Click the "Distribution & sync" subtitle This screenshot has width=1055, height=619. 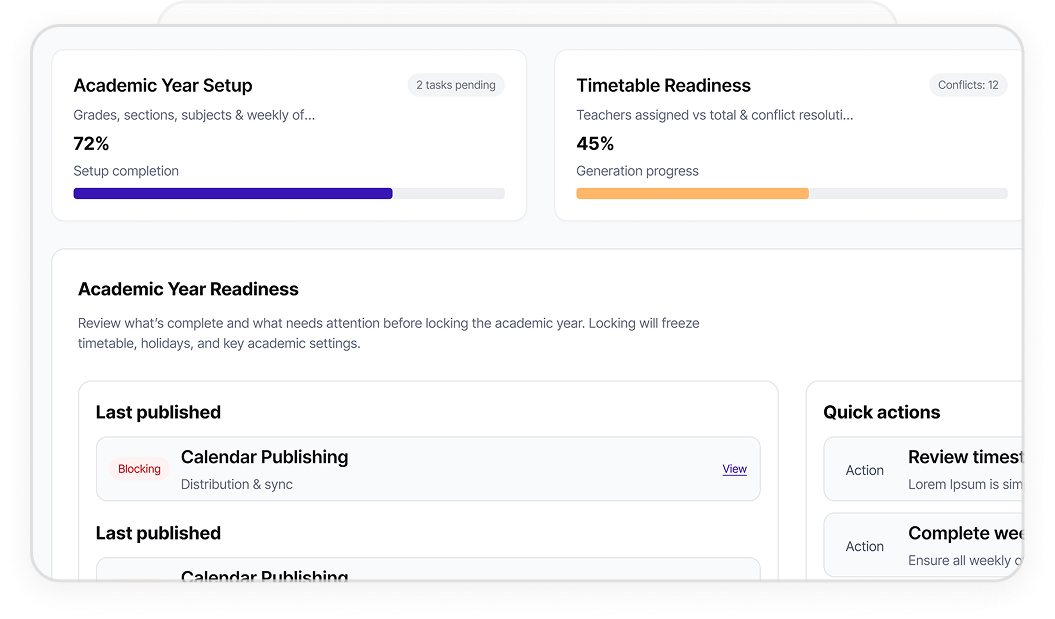(236, 485)
